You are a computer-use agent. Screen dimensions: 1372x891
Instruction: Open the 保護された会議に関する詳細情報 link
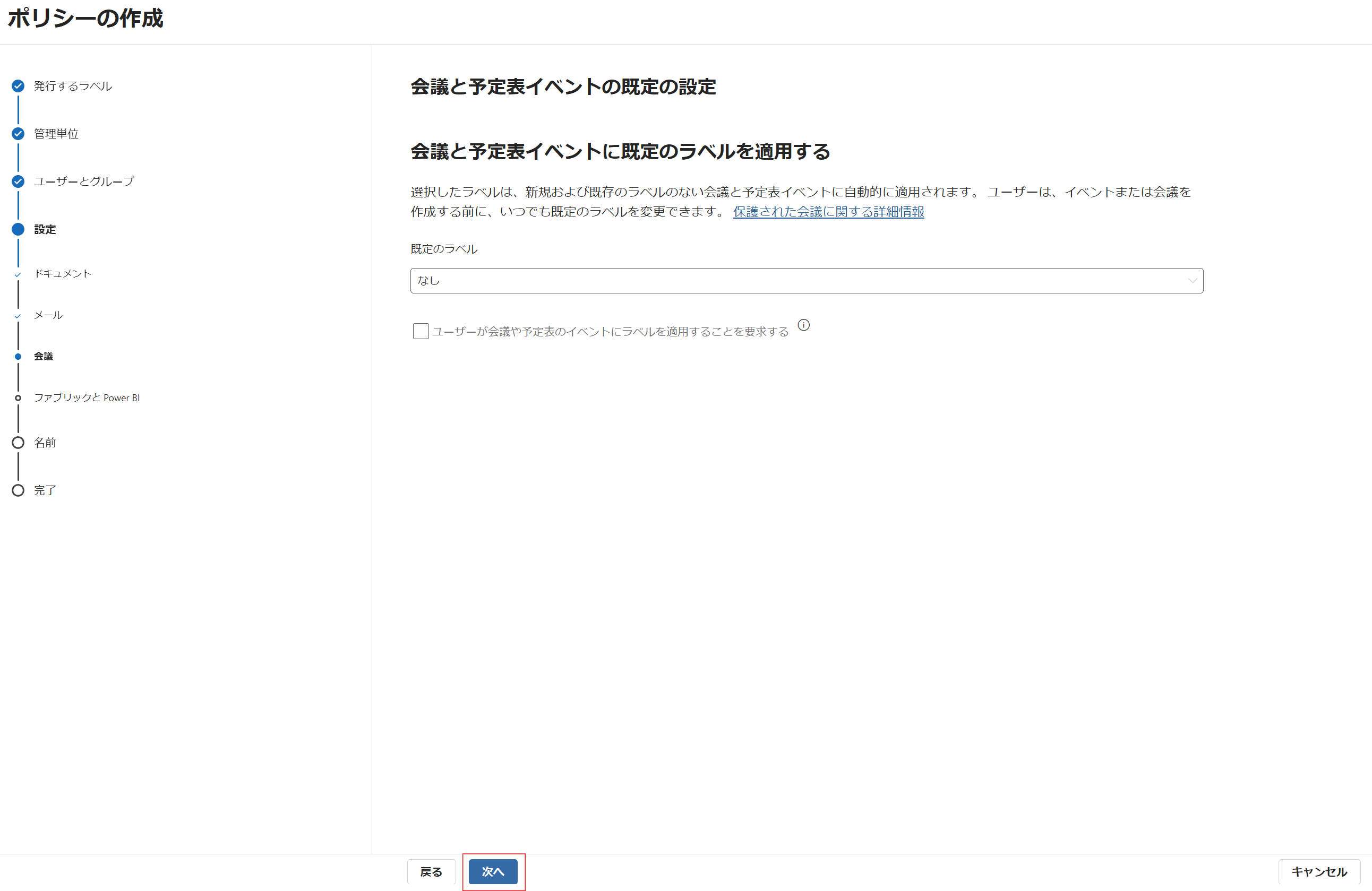tap(828, 212)
